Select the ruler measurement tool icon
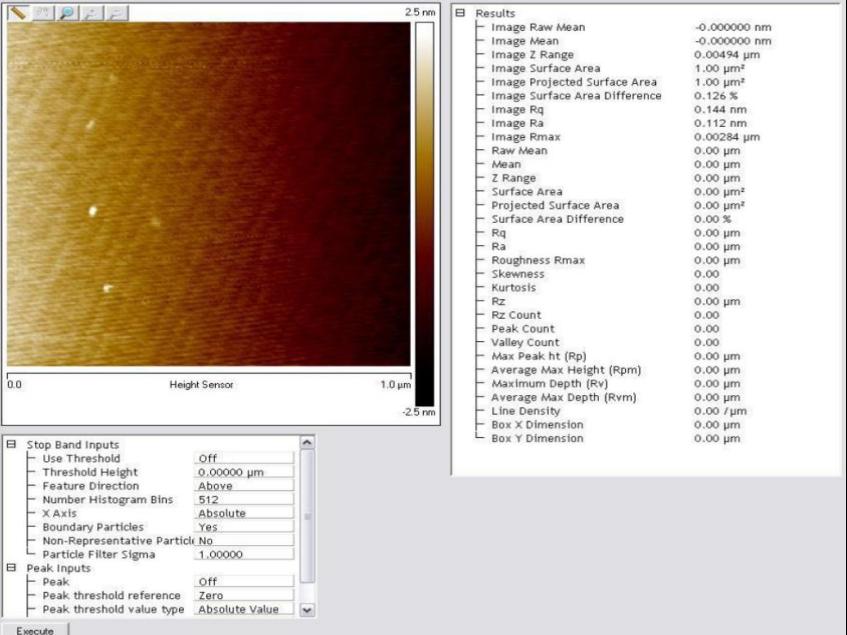The width and height of the screenshot is (847, 635). [18, 13]
